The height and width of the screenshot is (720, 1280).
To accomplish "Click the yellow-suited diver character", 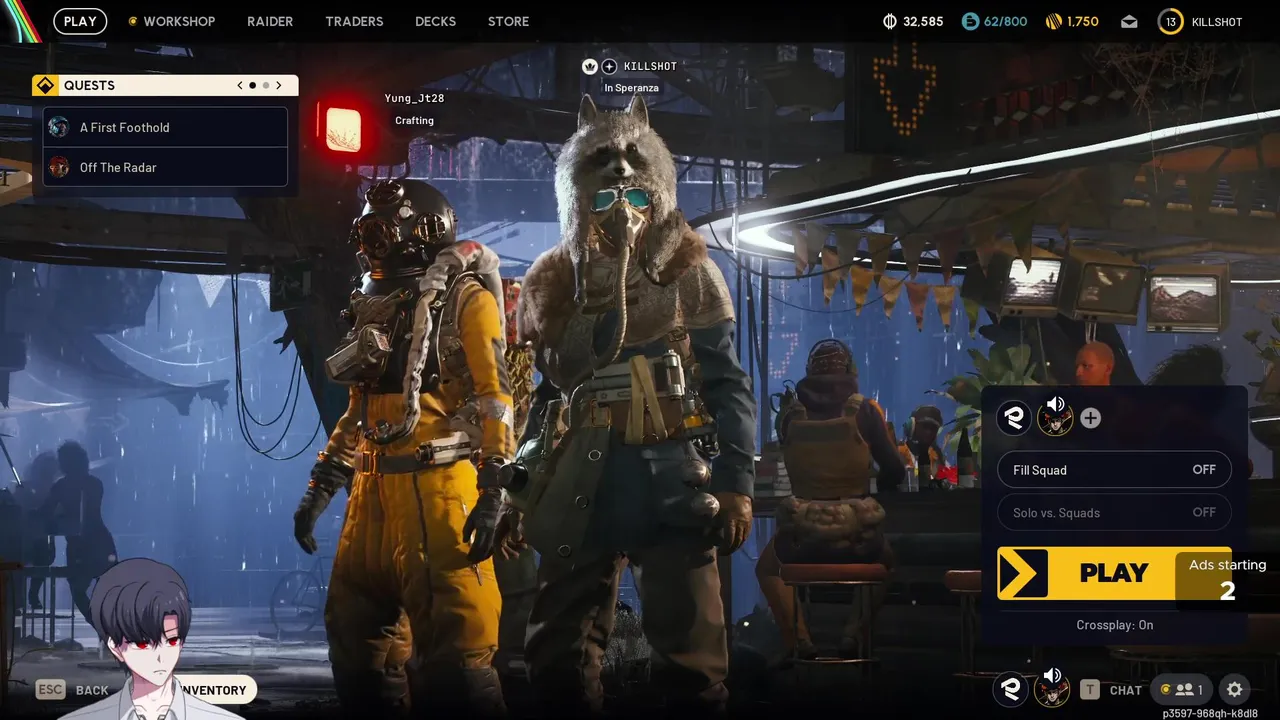I will [410, 440].
